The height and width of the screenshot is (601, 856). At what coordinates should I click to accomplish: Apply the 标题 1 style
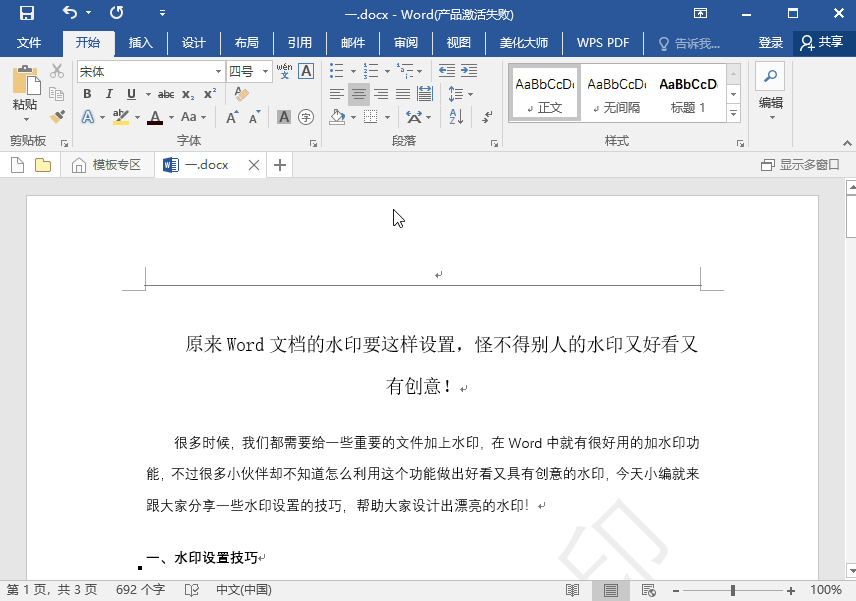(x=688, y=93)
